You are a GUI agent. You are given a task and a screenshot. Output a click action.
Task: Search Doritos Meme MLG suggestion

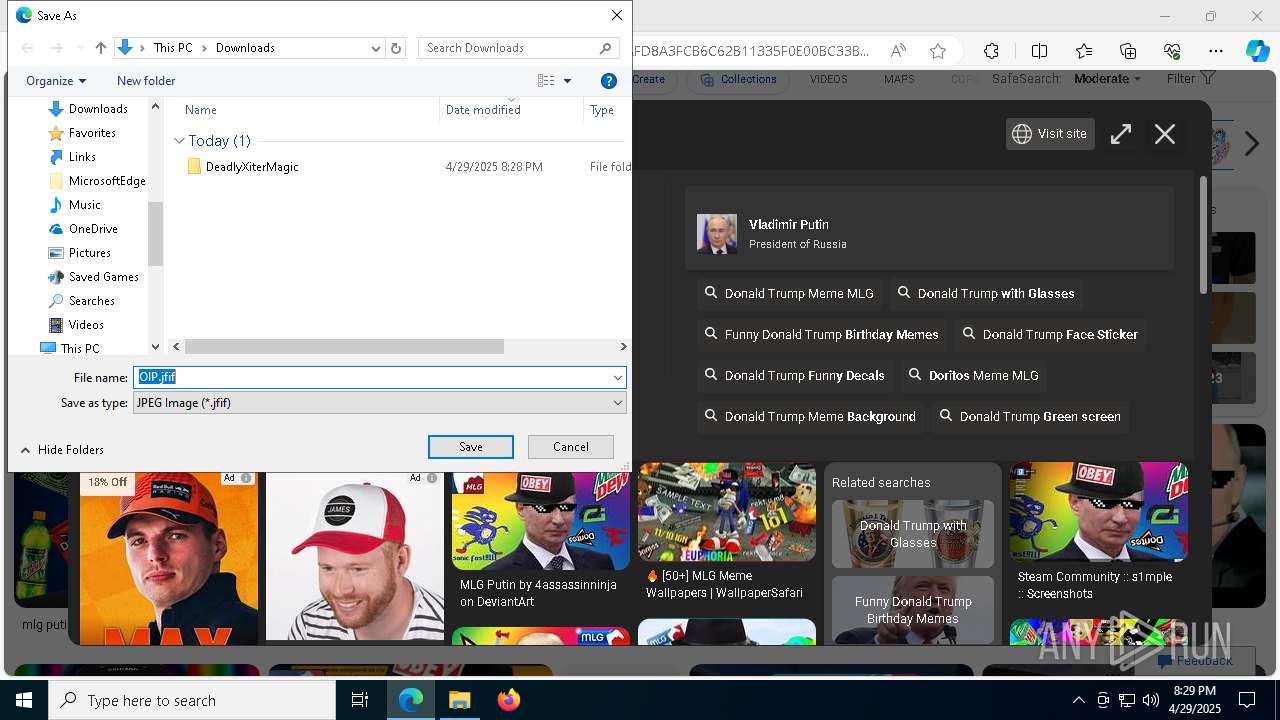(x=974, y=376)
